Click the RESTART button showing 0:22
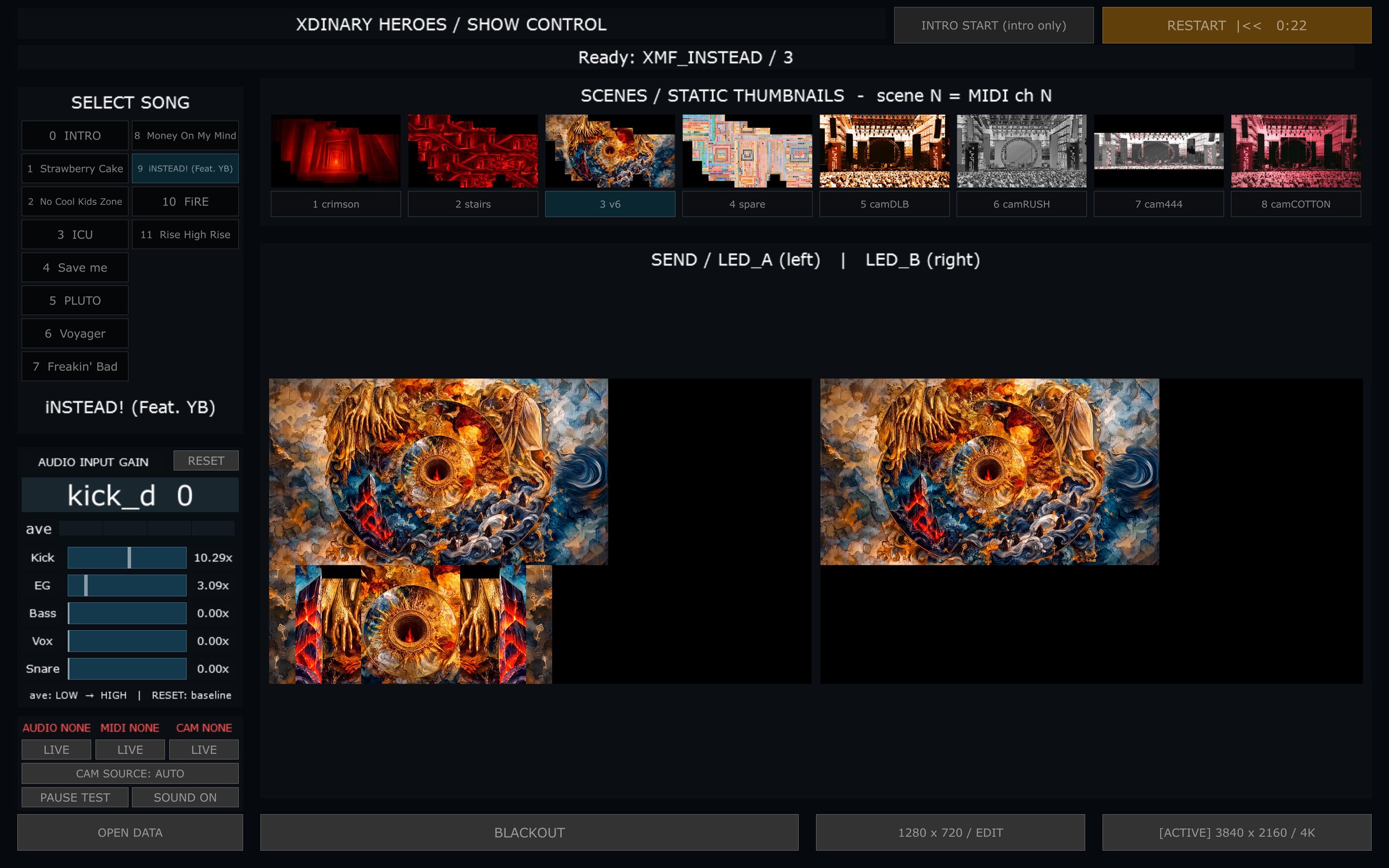The image size is (1389, 868). 1237,25
